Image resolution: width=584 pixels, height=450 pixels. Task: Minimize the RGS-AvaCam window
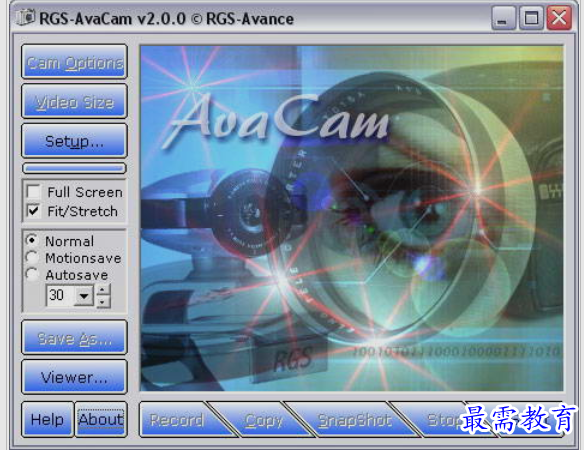coord(503,18)
